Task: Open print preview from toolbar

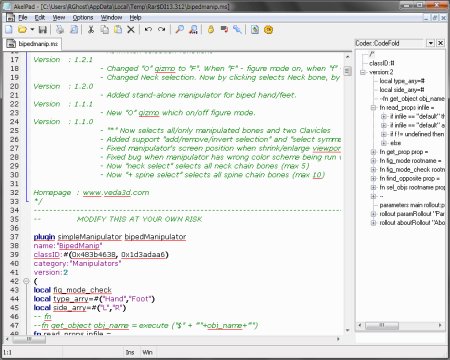Action: [74, 30]
